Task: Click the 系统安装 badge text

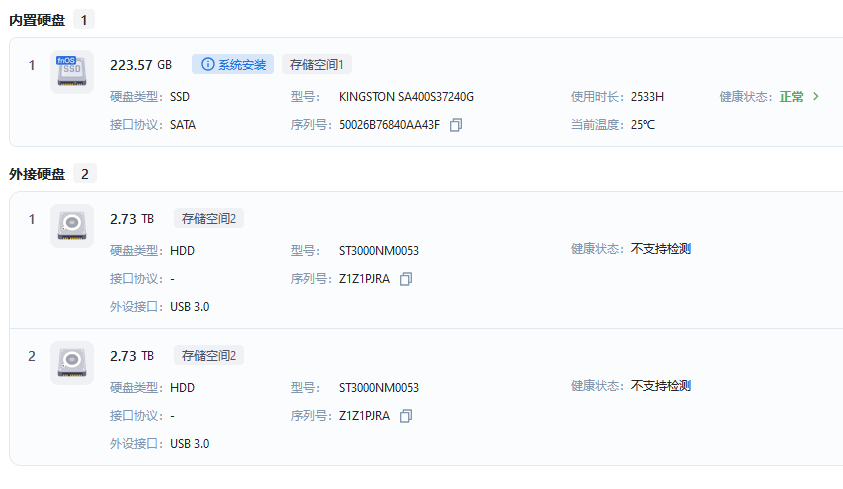Action: tap(242, 65)
